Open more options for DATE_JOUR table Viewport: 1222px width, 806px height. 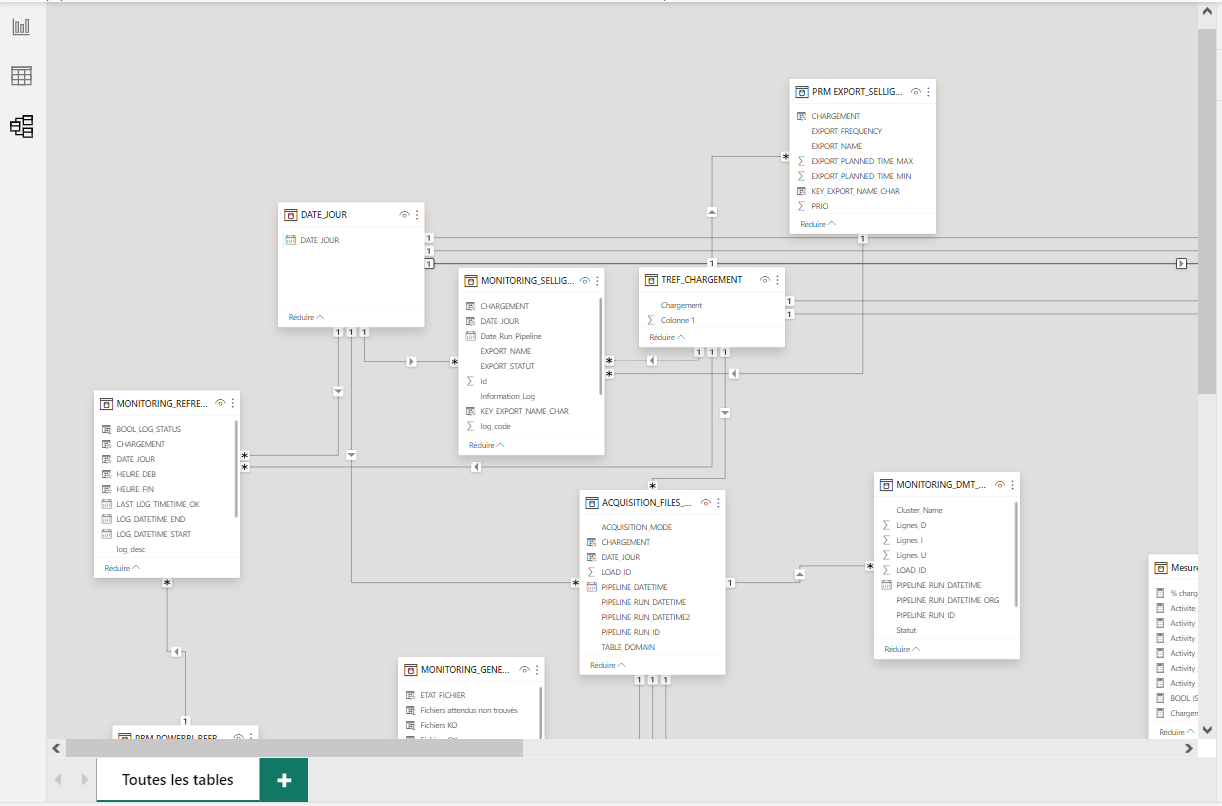click(417, 215)
